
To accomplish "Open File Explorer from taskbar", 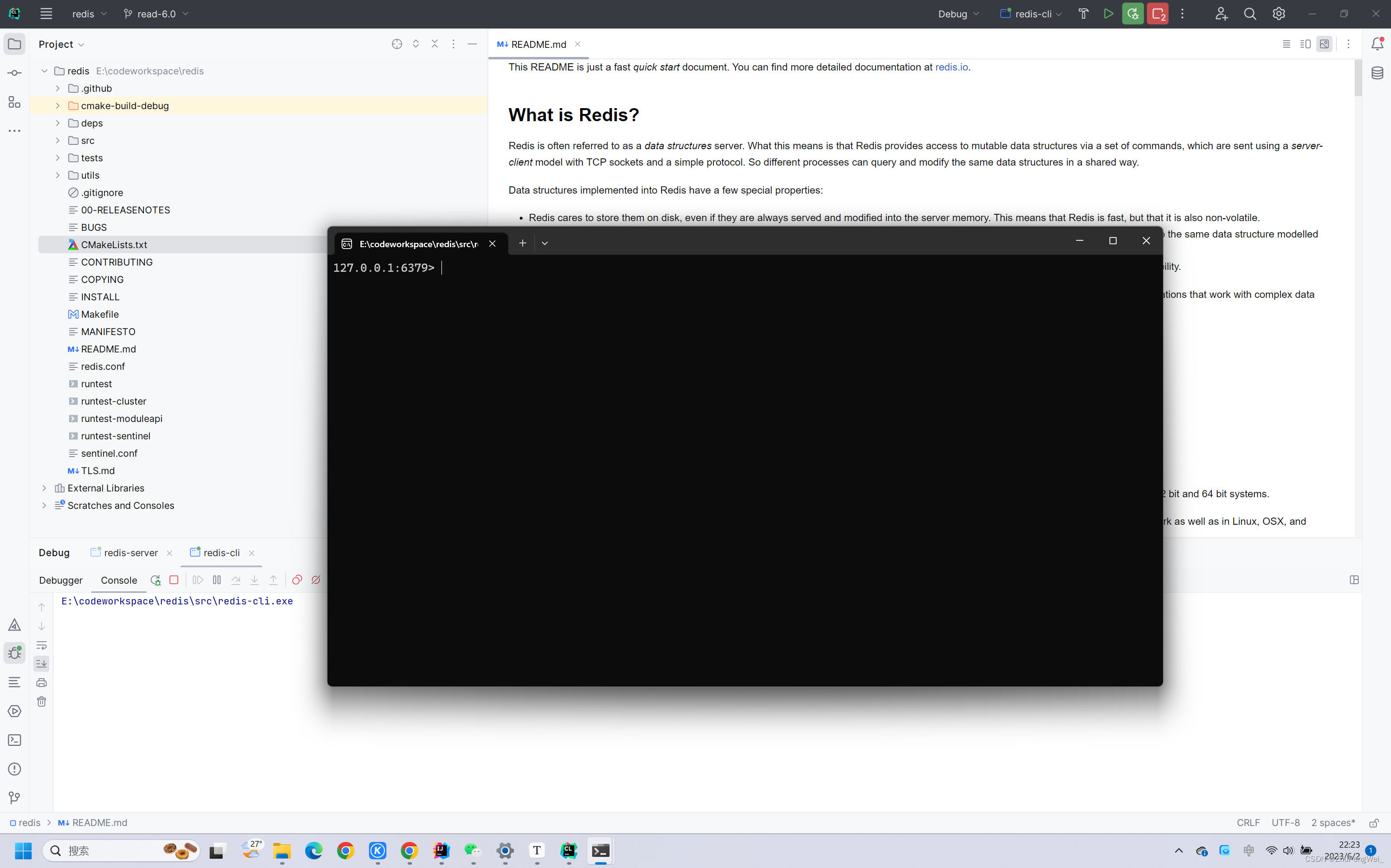I will (282, 850).
